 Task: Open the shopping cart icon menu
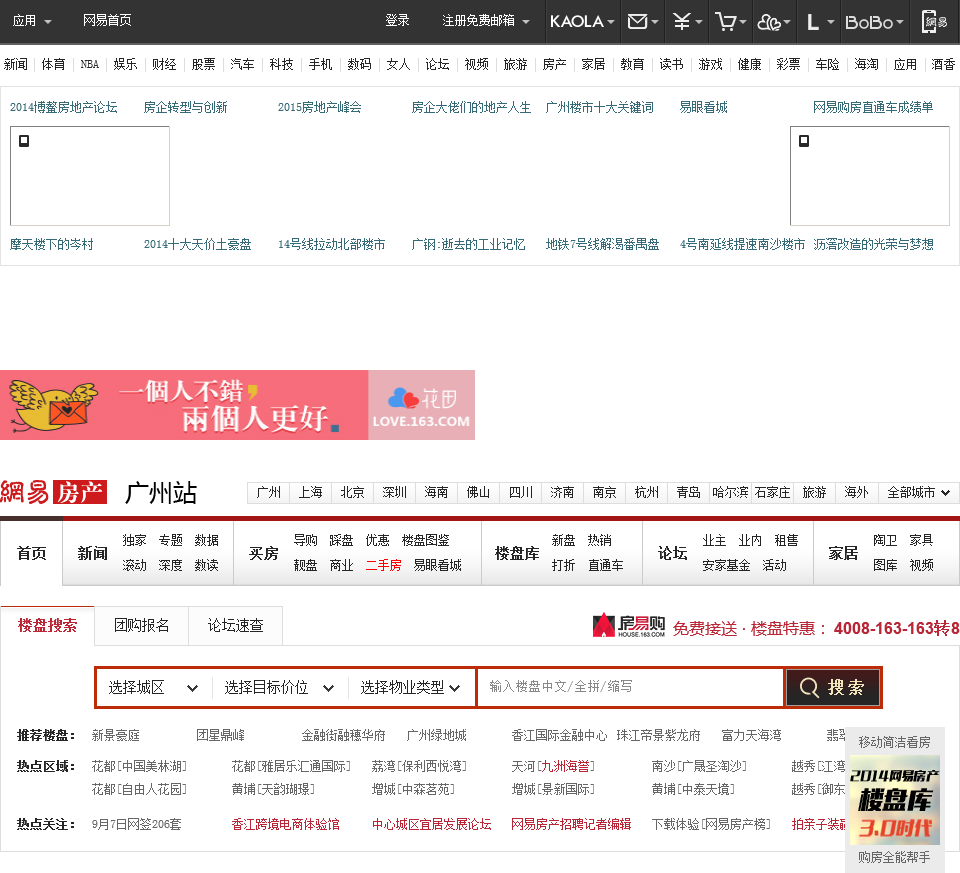[x=730, y=21]
